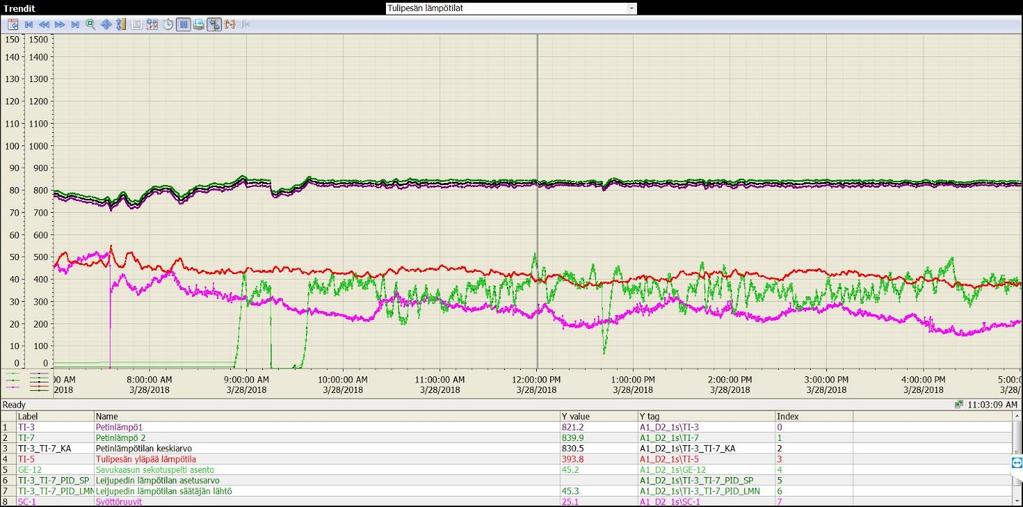Print the trend chart

point(198,24)
